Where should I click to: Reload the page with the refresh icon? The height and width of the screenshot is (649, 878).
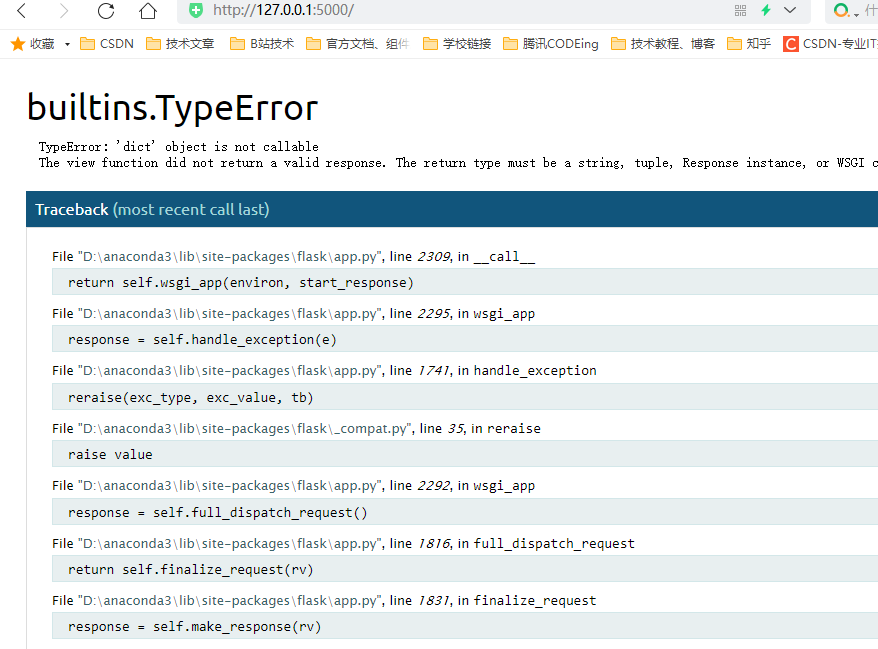[106, 11]
